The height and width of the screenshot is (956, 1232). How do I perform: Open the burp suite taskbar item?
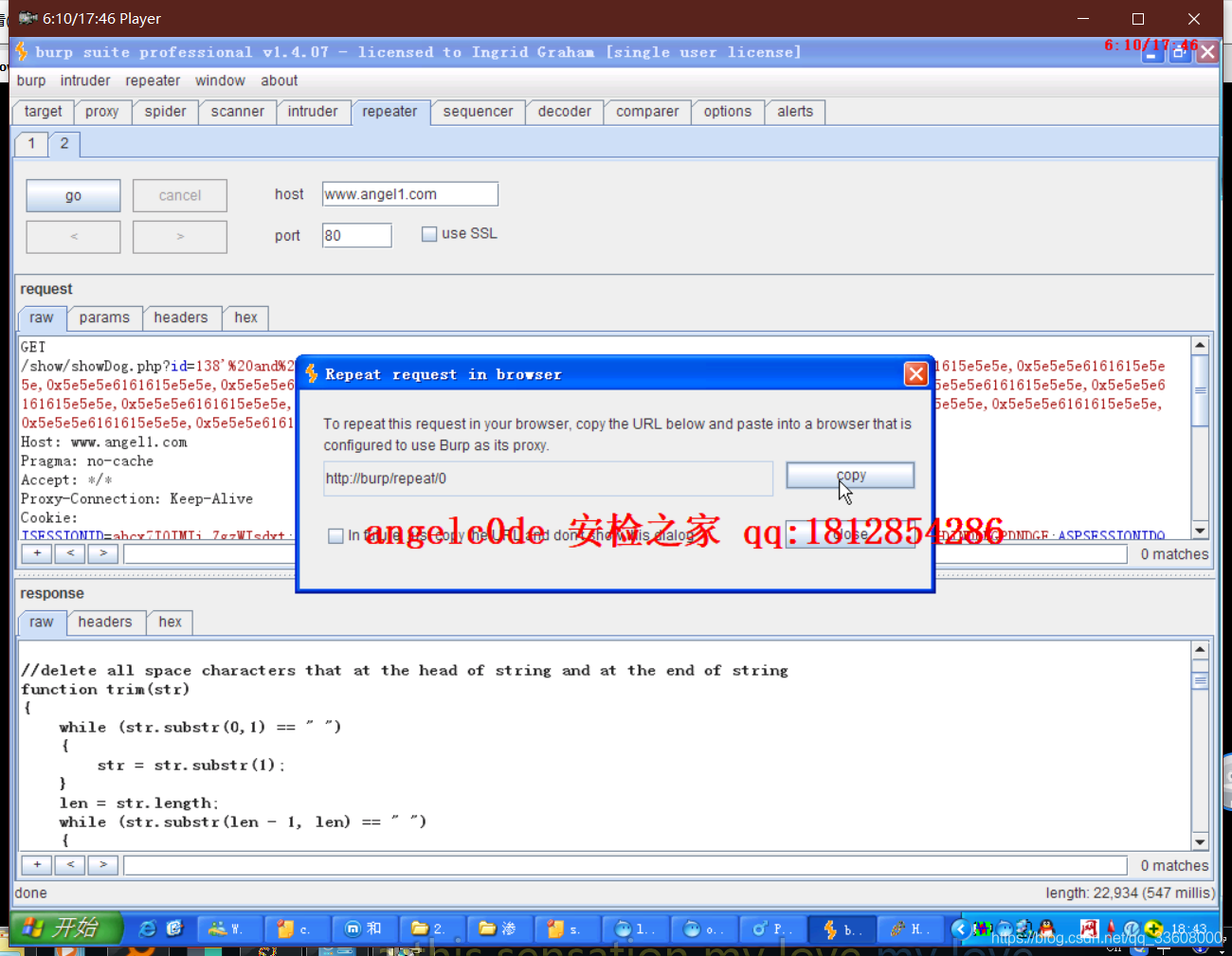tap(842, 929)
